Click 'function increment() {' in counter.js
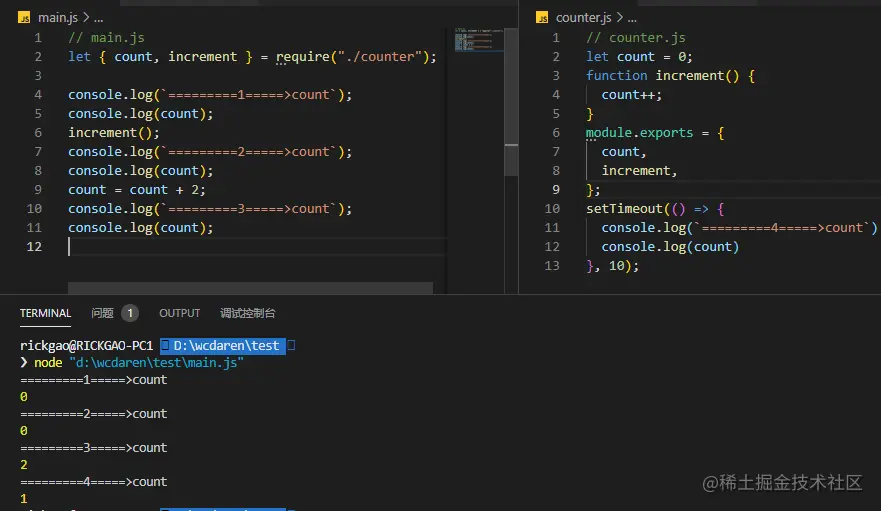881x511 pixels. [x=670, y=75]
